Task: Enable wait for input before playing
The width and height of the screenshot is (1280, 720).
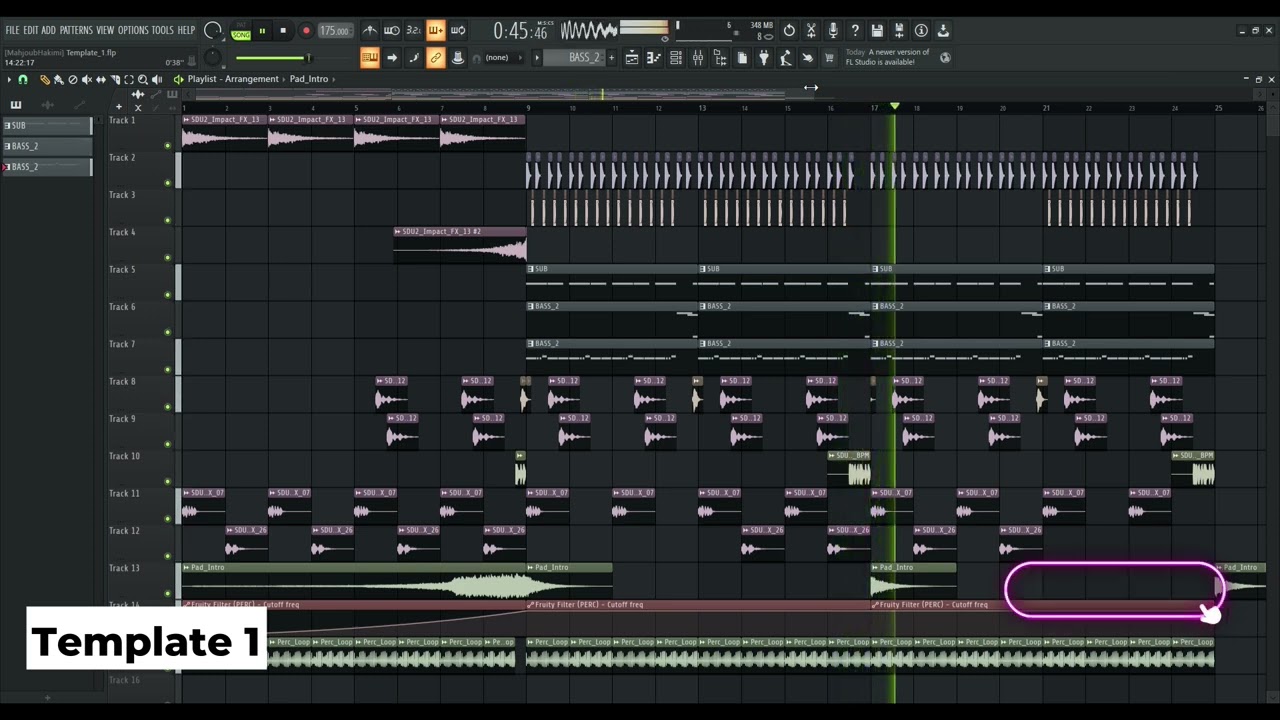Action: click(x=392, y=30)
